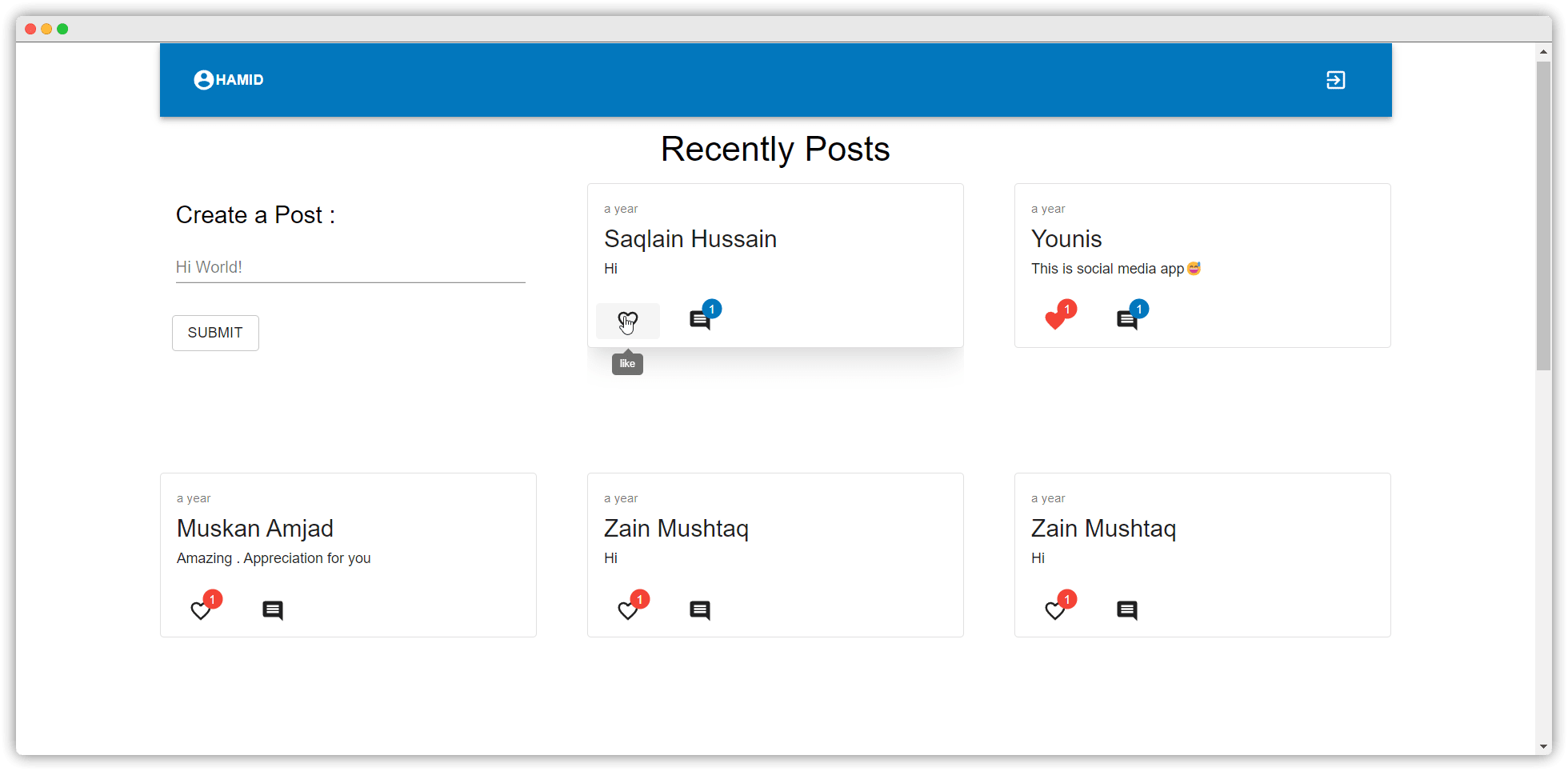Image resolution: width=1568 pixels, height=771 pixels.
Task: Click the Muskan Amjad post card text
Action: (274, 558)
